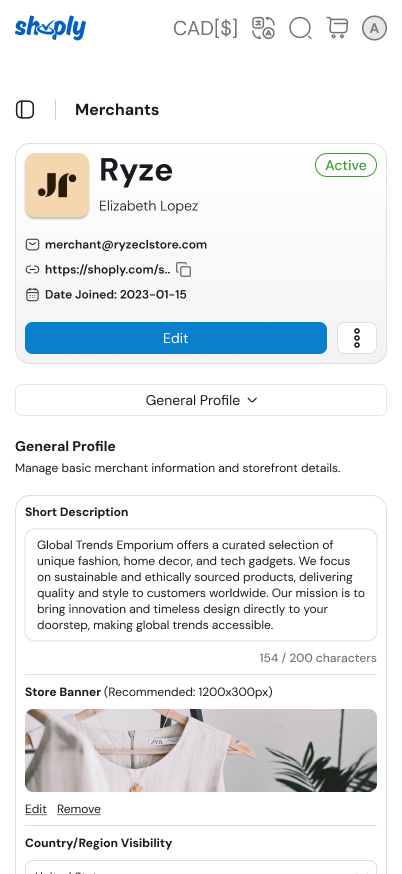
Task: Open the shopping cart icon
Action: click(x=337, y=28)
